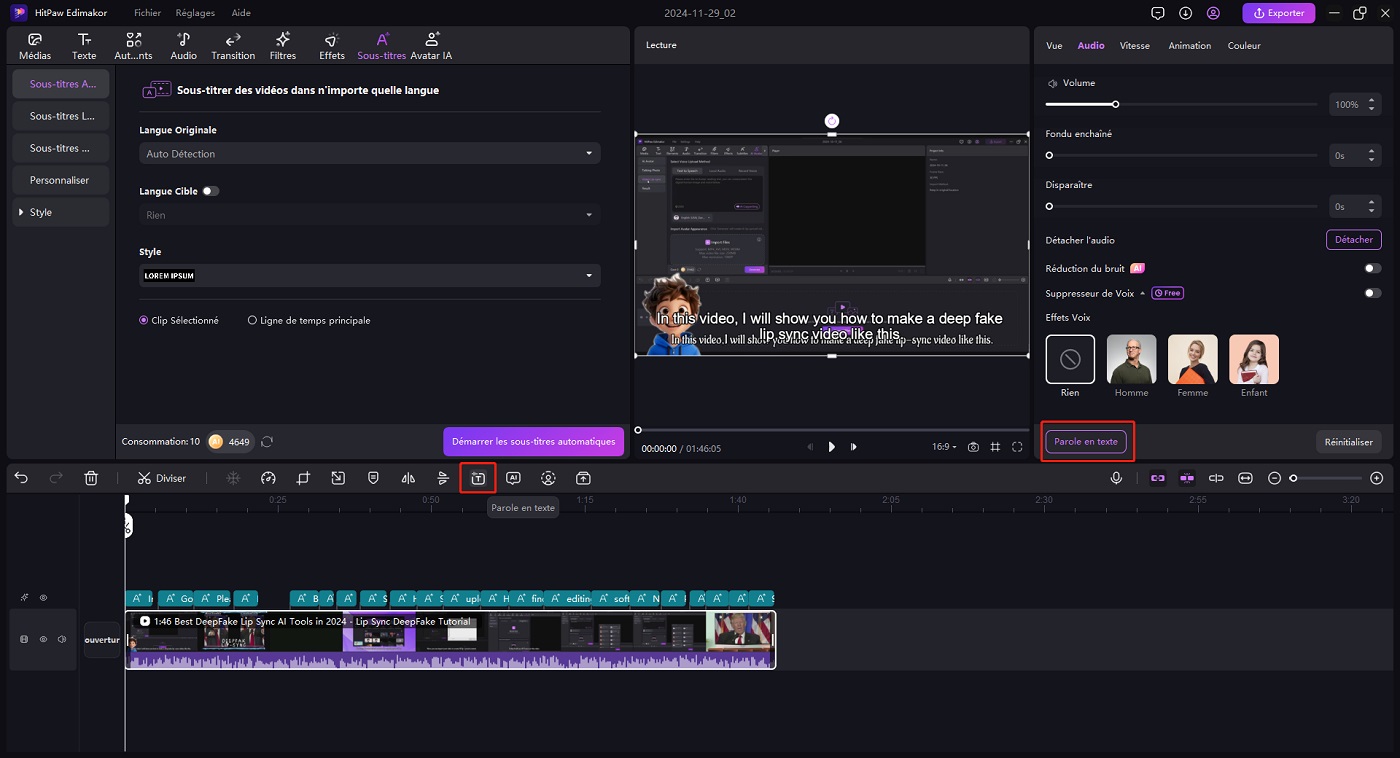Screen dimensions: 1400x758
Task: Click the snapshot camera icon under preview
Action: (973, 447)
